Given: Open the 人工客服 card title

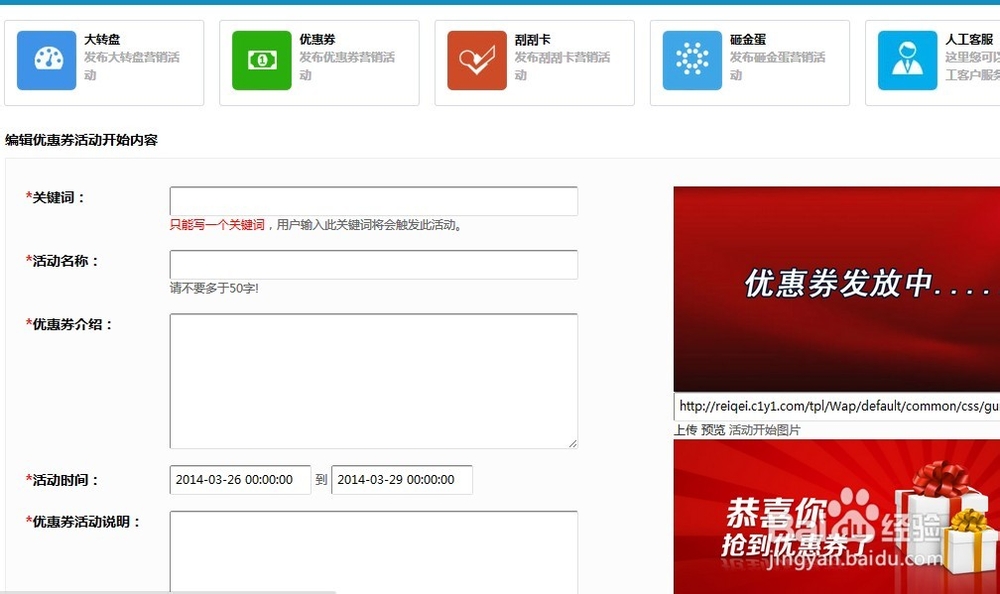Looking at the screenshot, I should click(969, 40).
